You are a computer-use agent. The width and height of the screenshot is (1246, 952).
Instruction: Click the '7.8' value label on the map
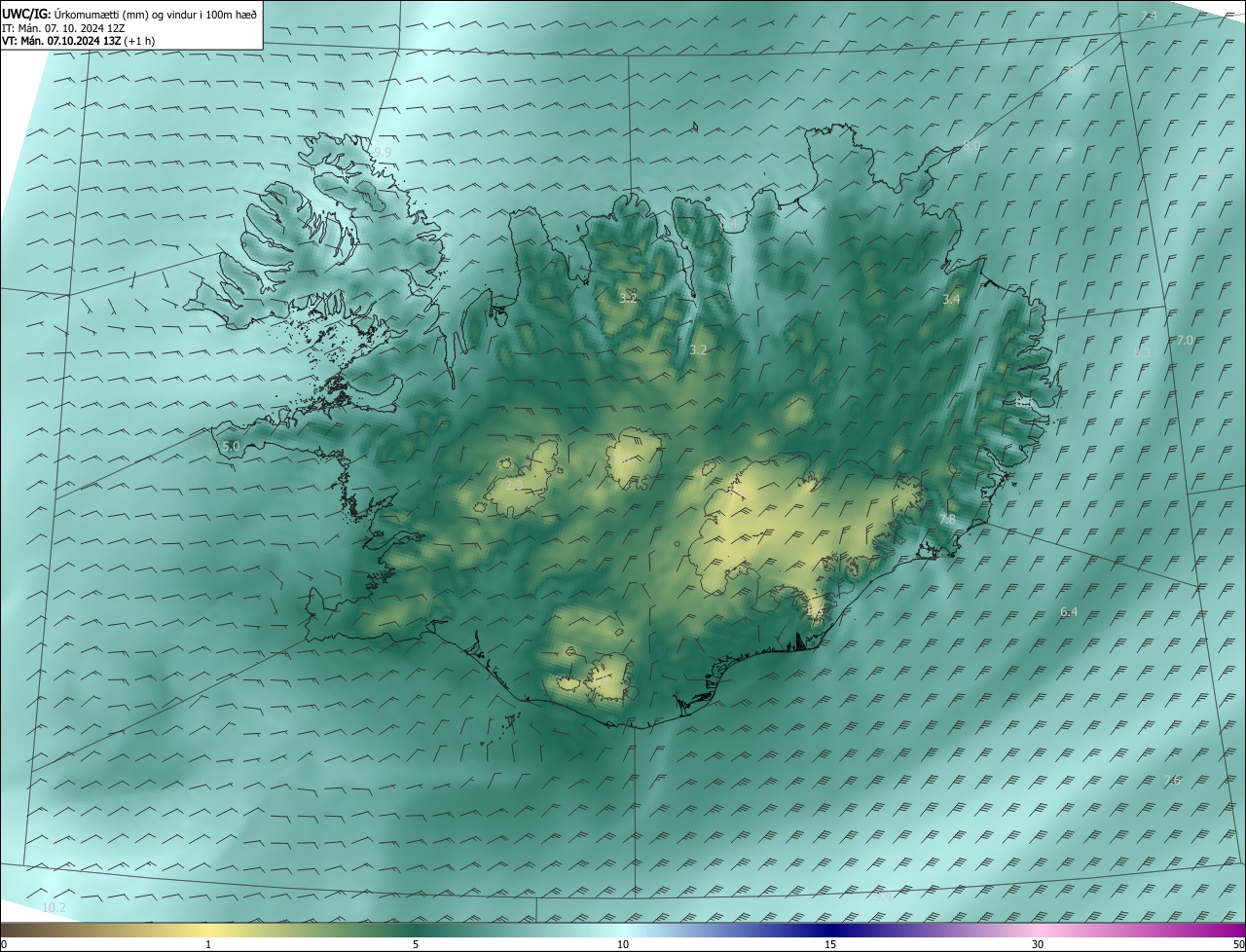(947, 521)
